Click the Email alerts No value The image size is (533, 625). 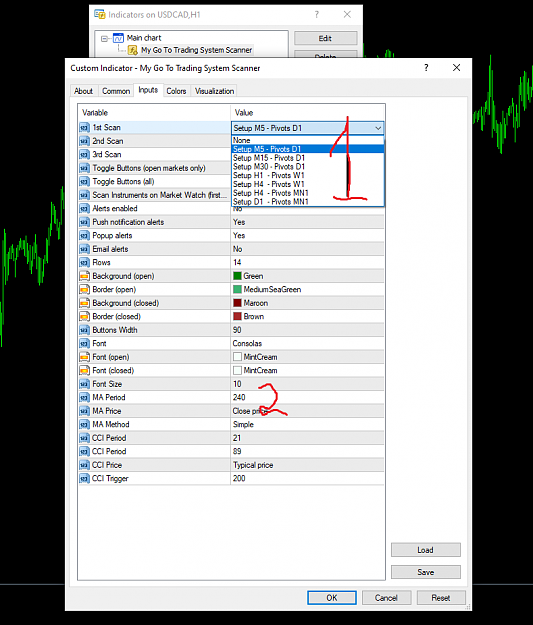238,249
